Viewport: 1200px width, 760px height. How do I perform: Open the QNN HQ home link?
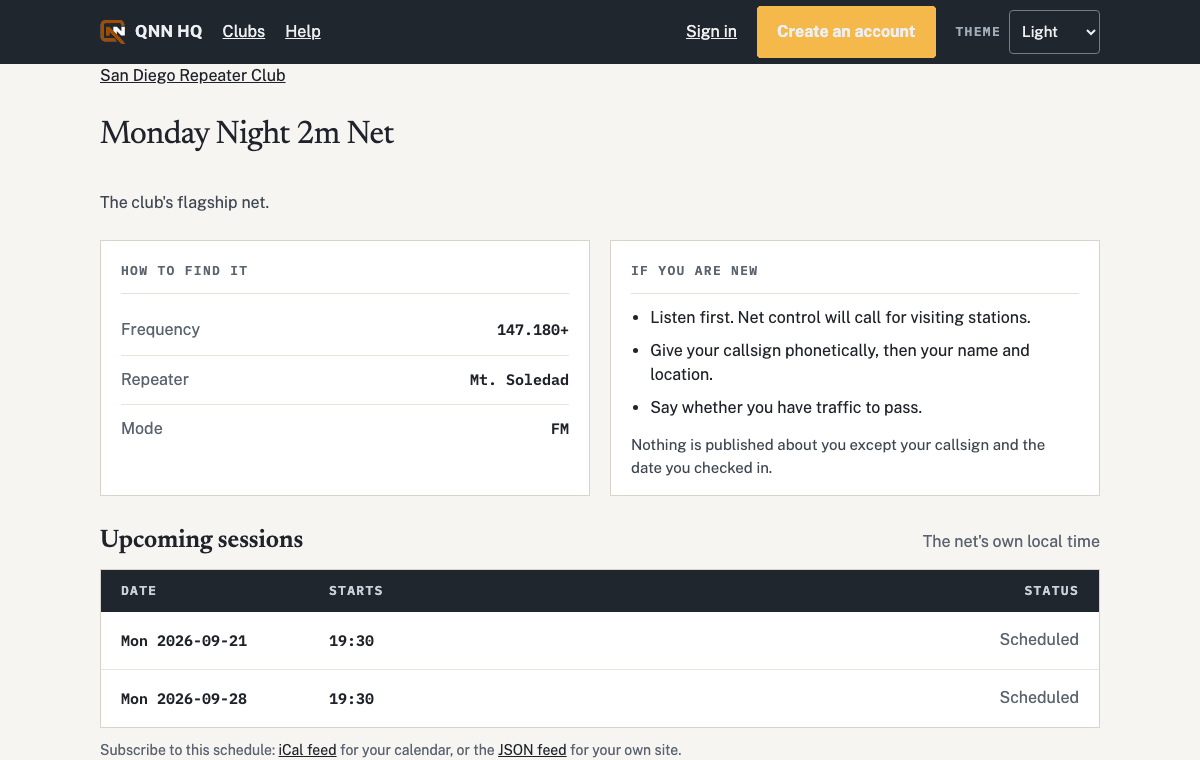(151, 32)
